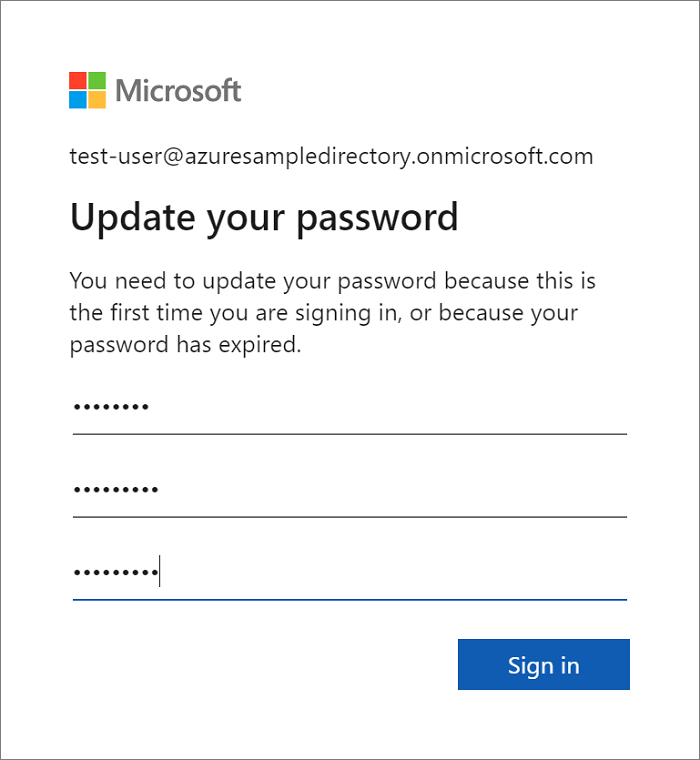This screenshot has width=700, height=760.
Task: Select the test-user email address text
Action: 331,156
